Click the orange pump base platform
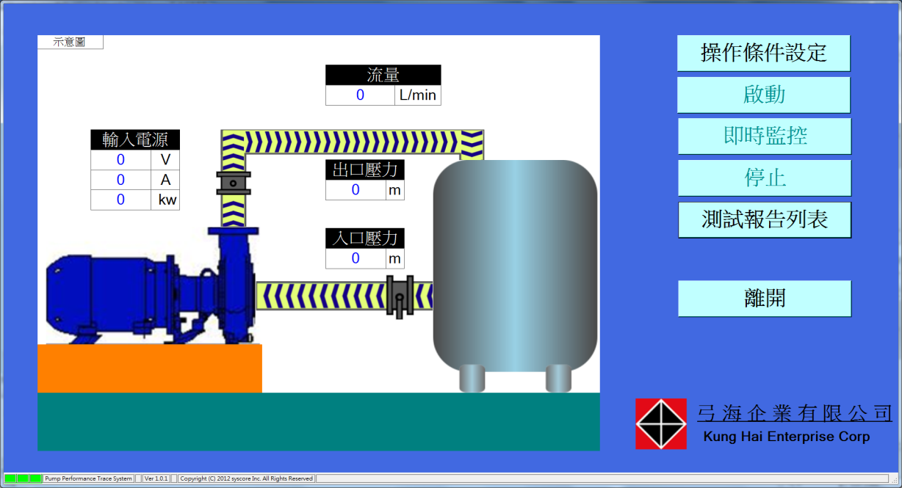The image size is (902, 488). (149, 368)
